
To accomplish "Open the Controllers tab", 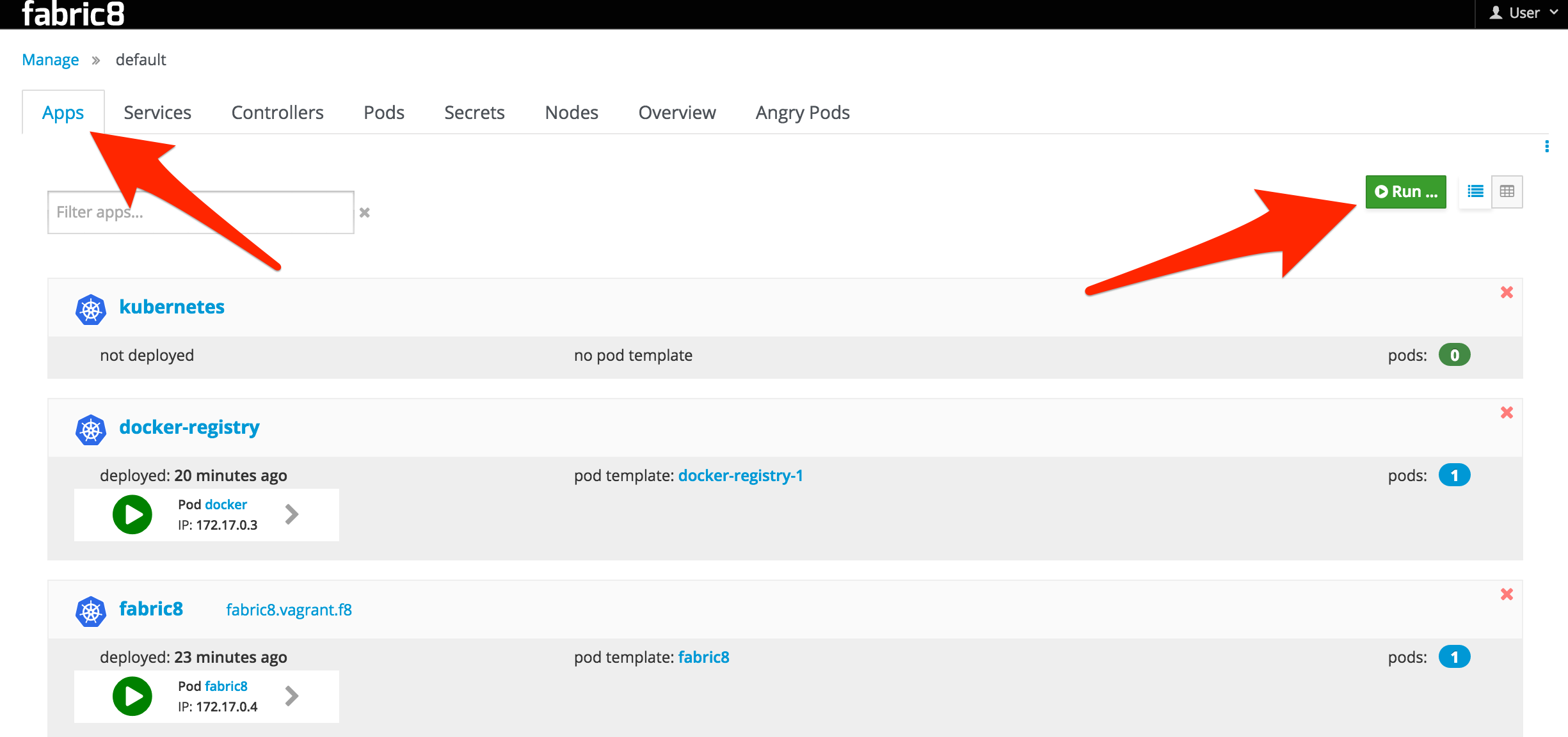I will click(277, 113).
